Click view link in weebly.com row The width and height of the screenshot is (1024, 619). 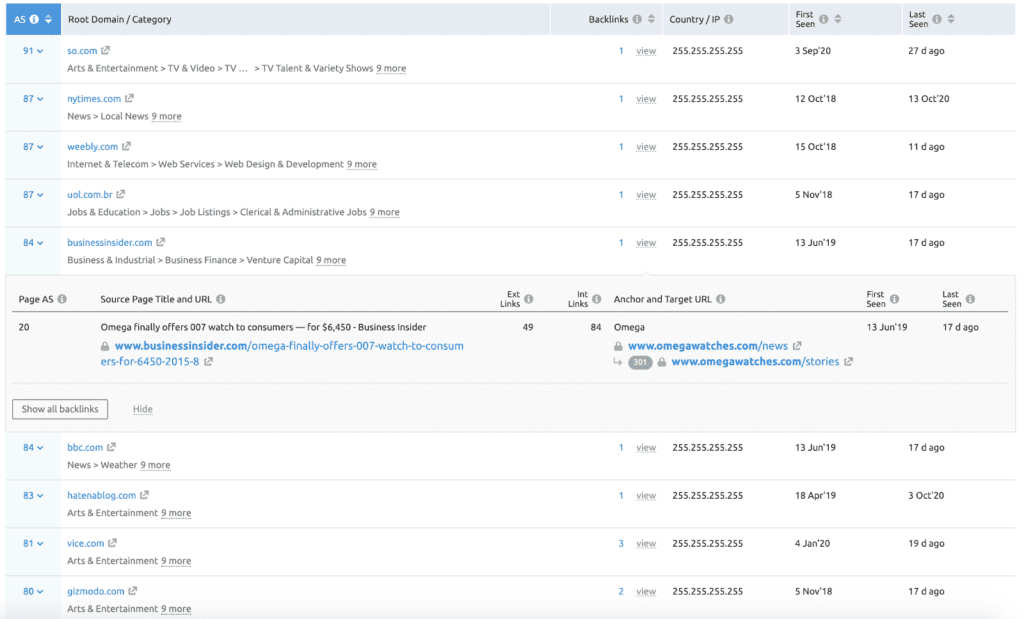point(646,147)
